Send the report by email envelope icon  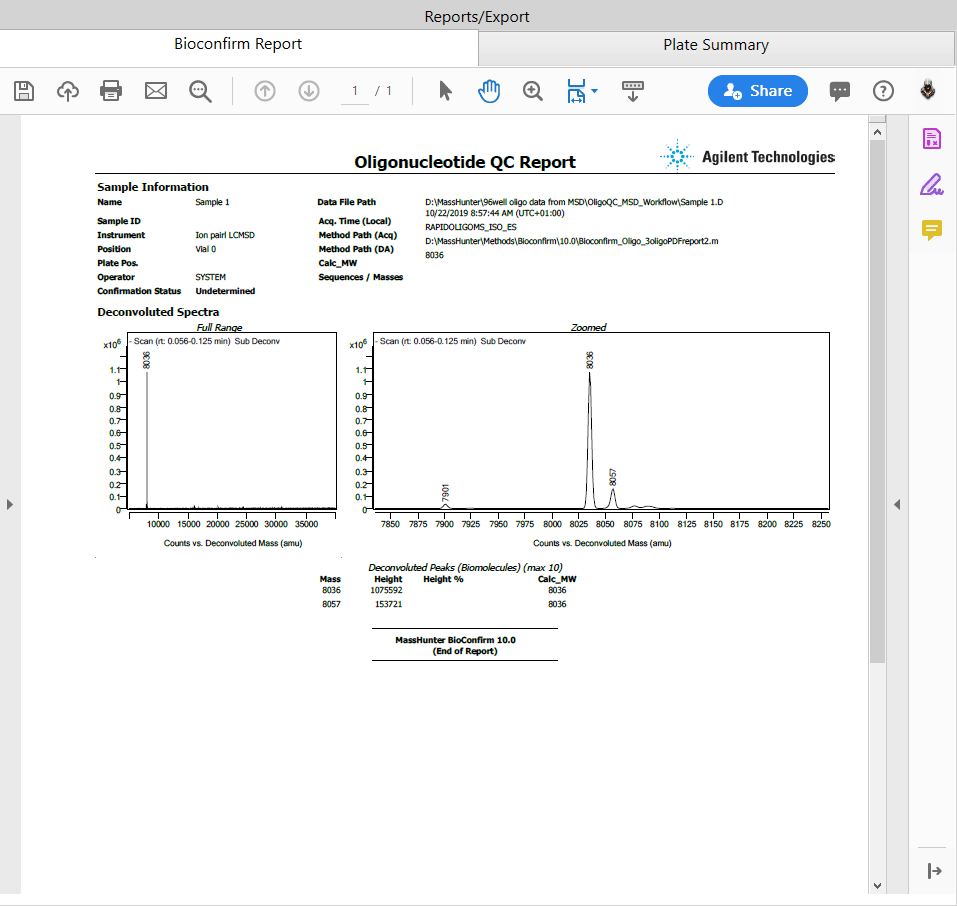tap(156, 91)
